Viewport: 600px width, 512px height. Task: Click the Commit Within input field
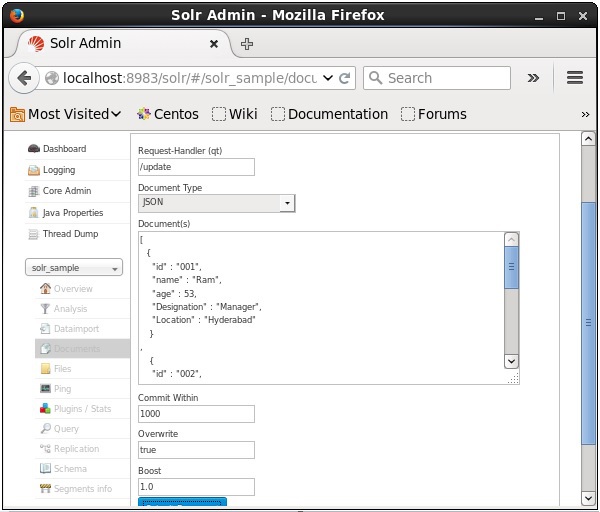pos(196,414)
